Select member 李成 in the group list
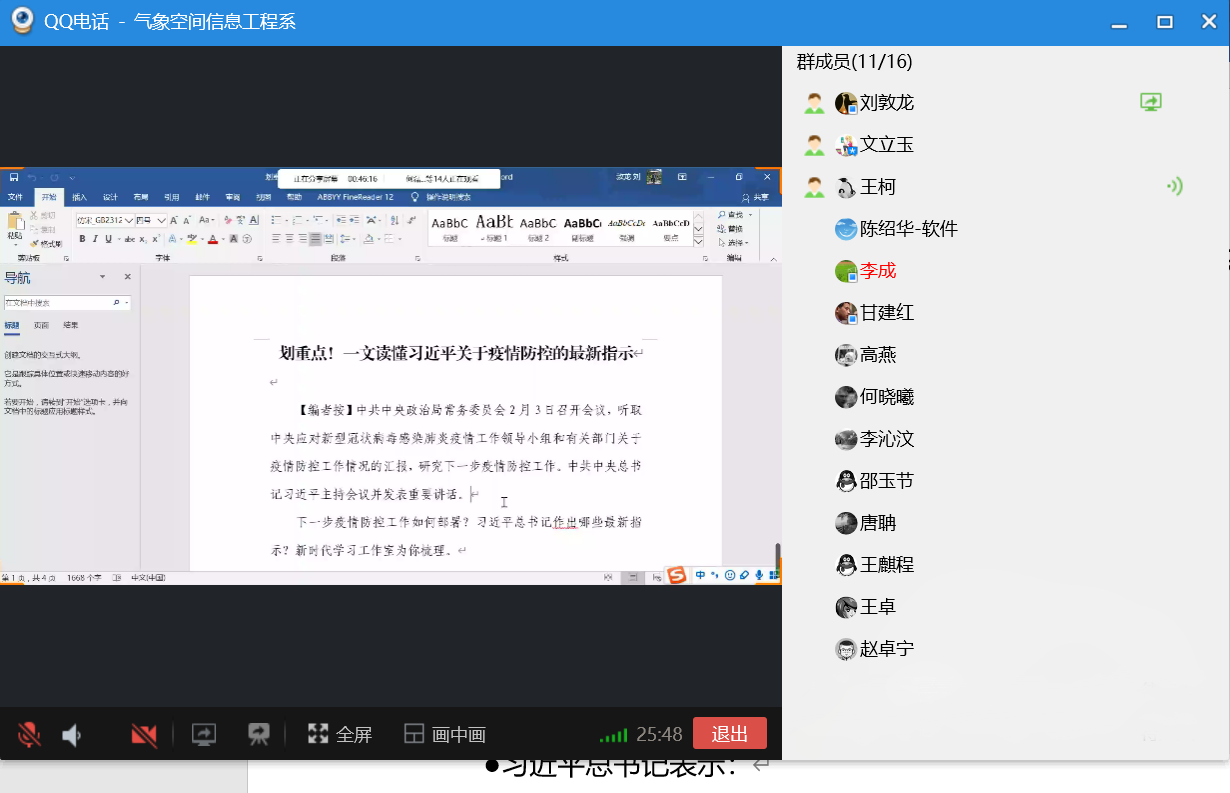Image resolution: width=1230 pixels, height=793 pixels. (877, 271)
